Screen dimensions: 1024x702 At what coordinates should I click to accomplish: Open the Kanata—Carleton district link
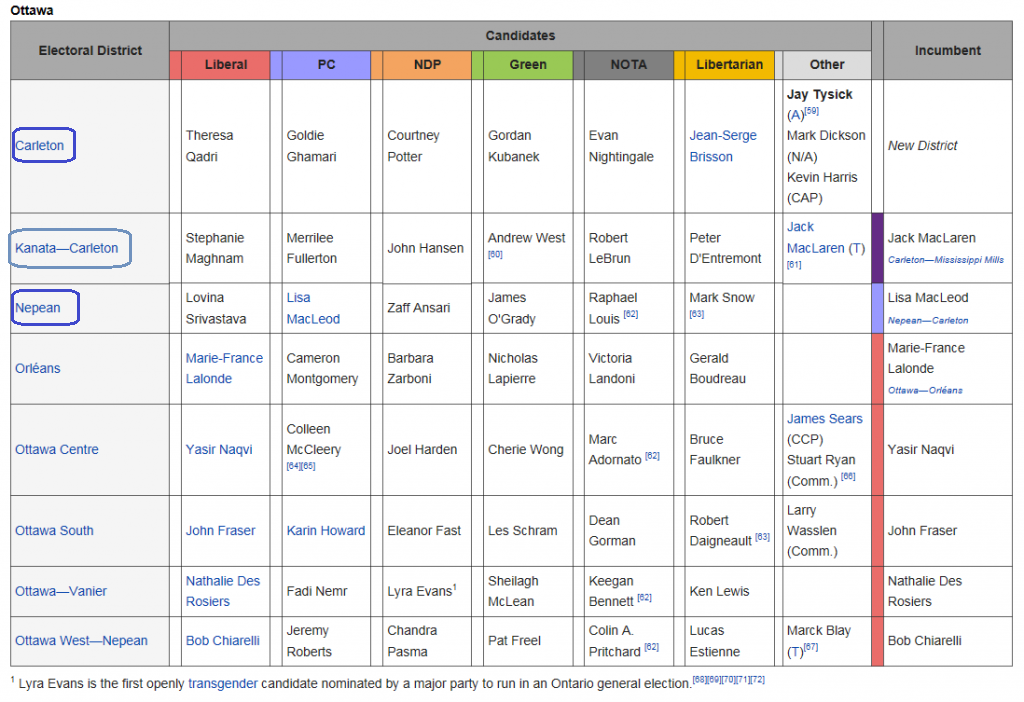coord(67,248)
